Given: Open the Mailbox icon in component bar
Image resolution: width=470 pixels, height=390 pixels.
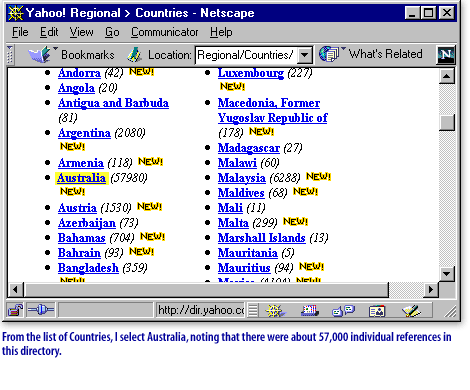Looking at the screenshot, I should 310,311.
